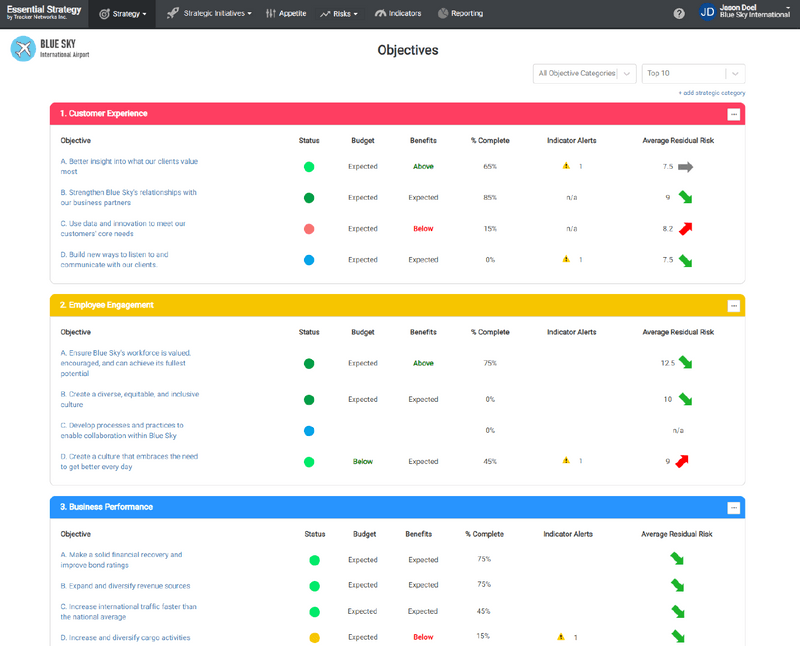Viewport: 800px width, 646px height.
Task: Select the Blue Sky airport logo
Action: coord(24,47)
